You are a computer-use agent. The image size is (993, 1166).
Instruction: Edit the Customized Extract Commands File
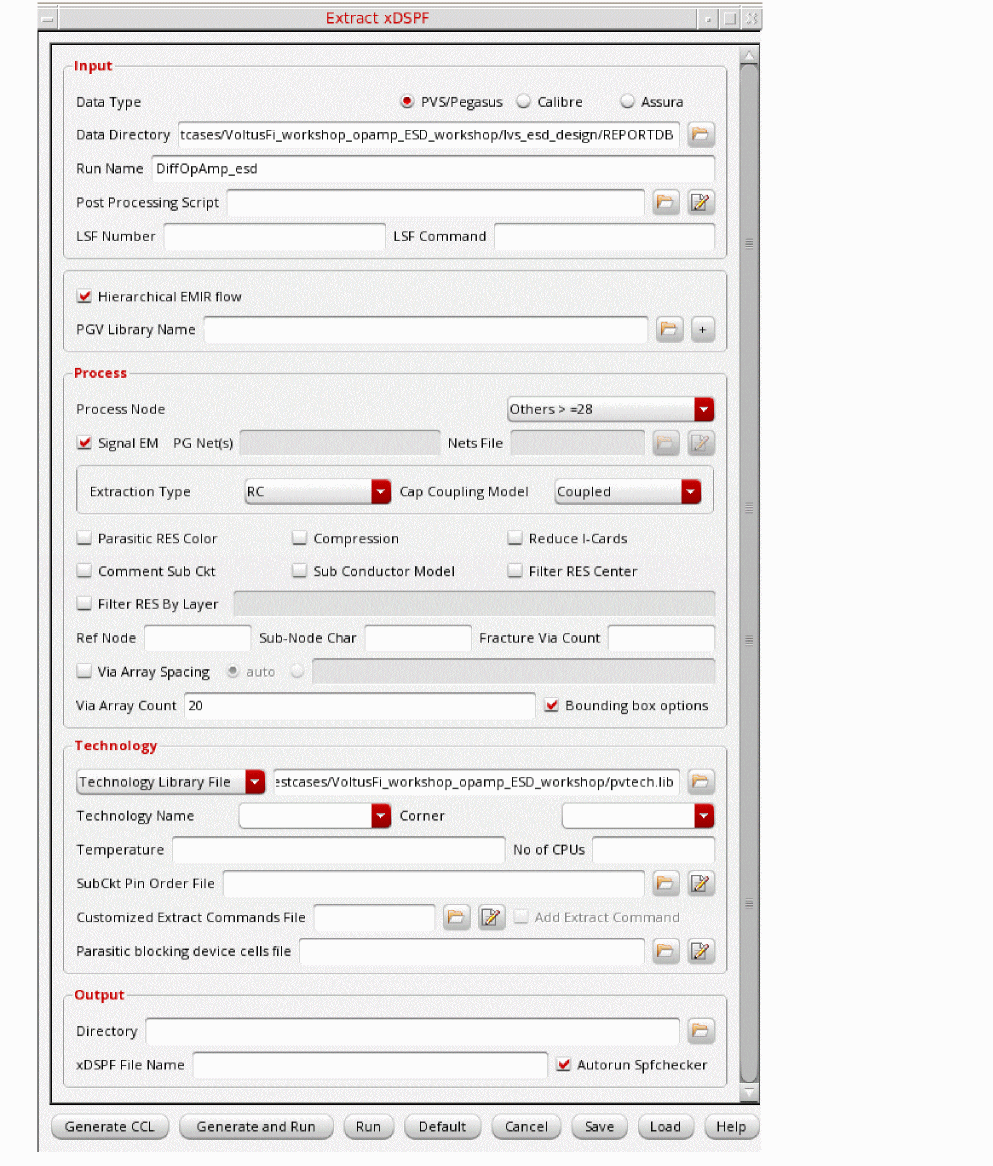pos(491,917)
